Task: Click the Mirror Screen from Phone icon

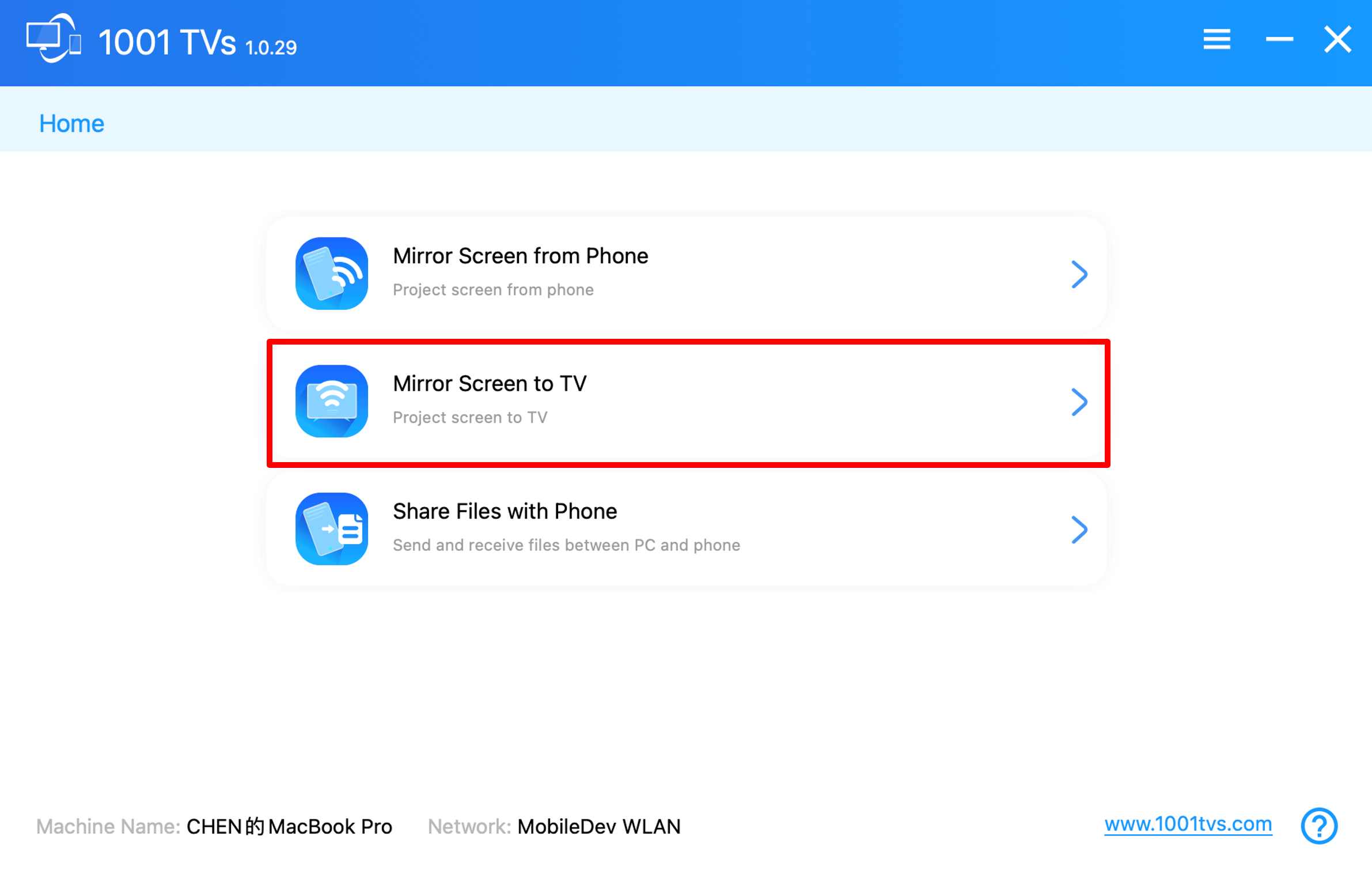Action: [331, 273]
